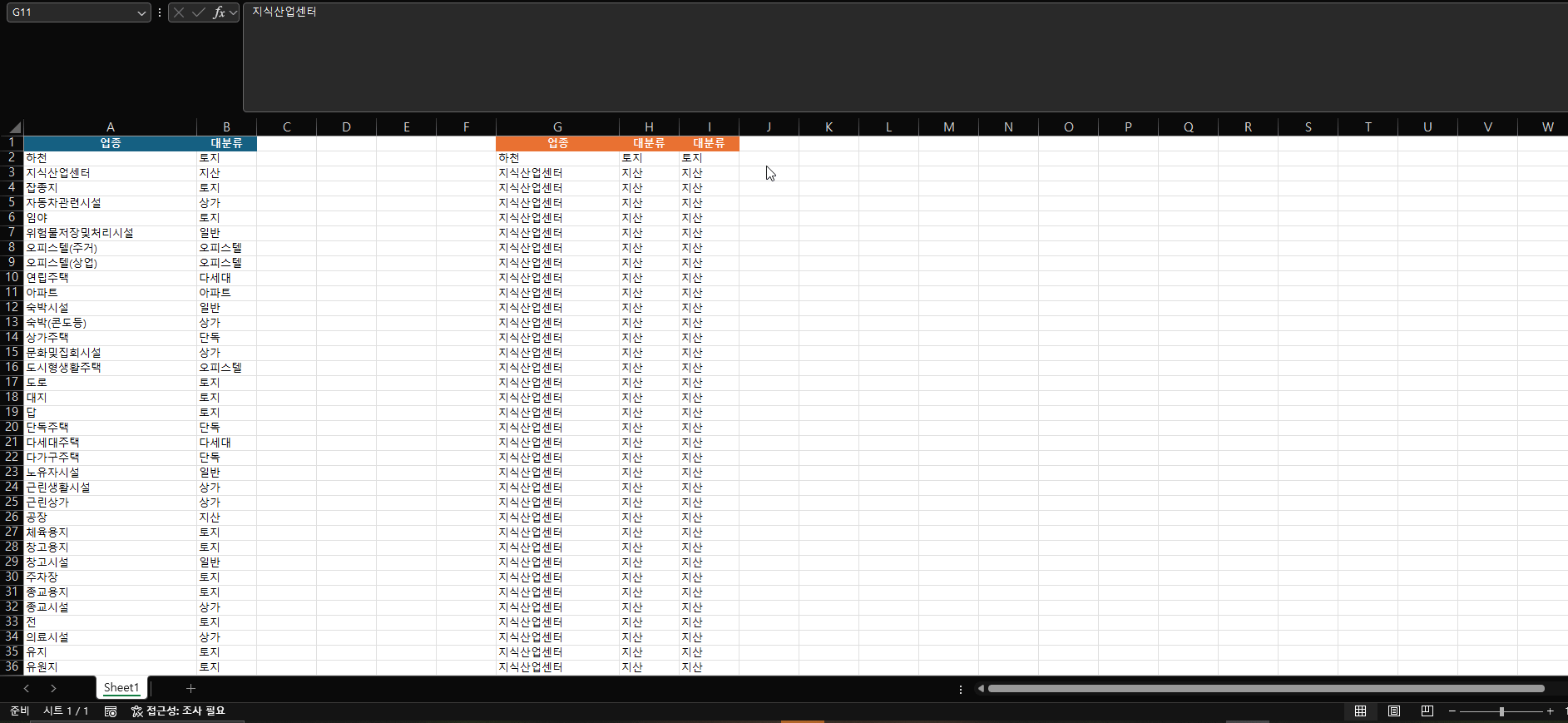Open Insert Function with the fx icon
The image size is (1568, 723).
click(218, 12)
